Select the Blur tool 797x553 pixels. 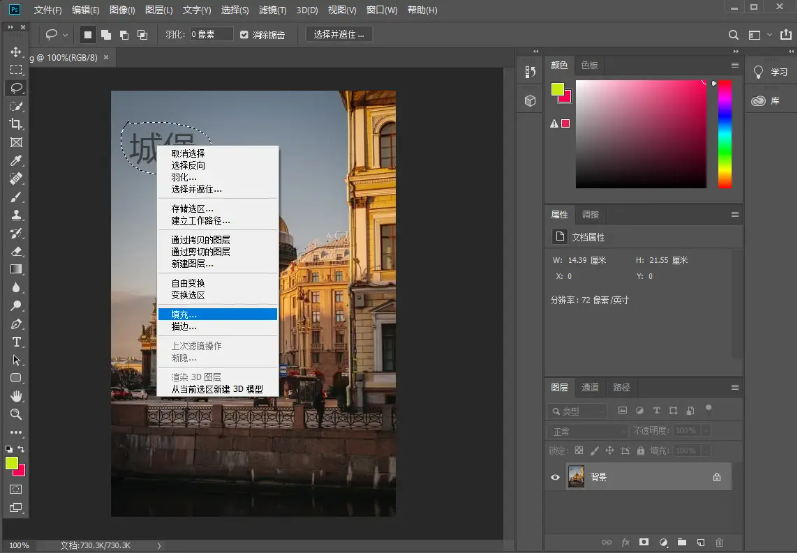(x=16, y=288)
